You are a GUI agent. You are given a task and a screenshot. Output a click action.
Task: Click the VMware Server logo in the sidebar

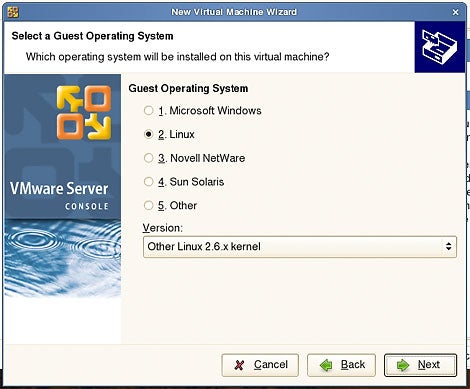84,112
